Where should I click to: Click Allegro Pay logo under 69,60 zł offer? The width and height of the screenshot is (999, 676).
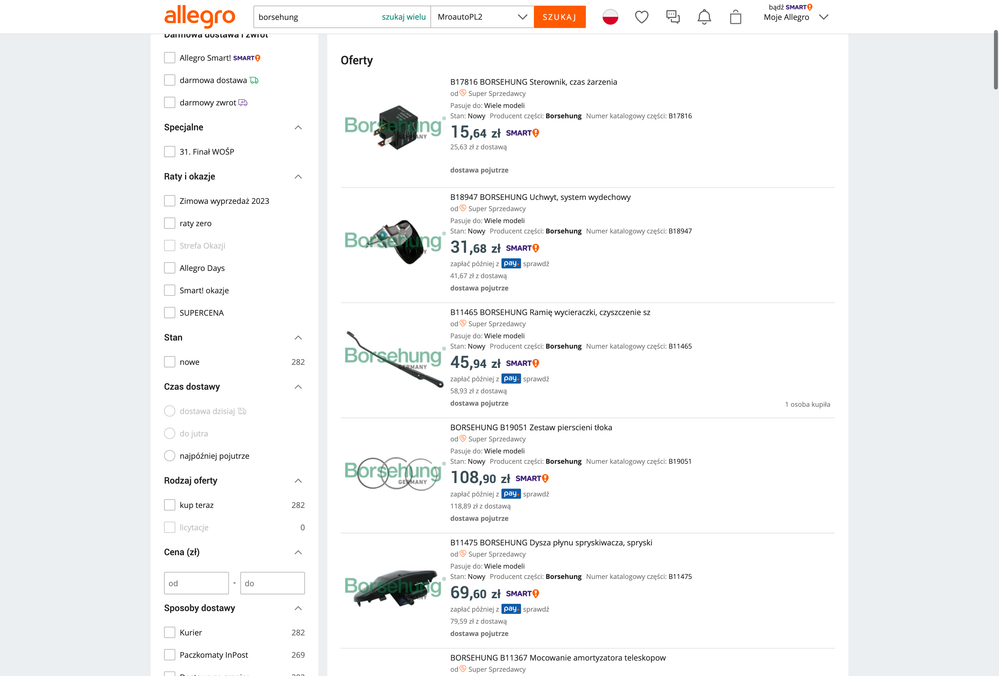(x=511, y=609)
